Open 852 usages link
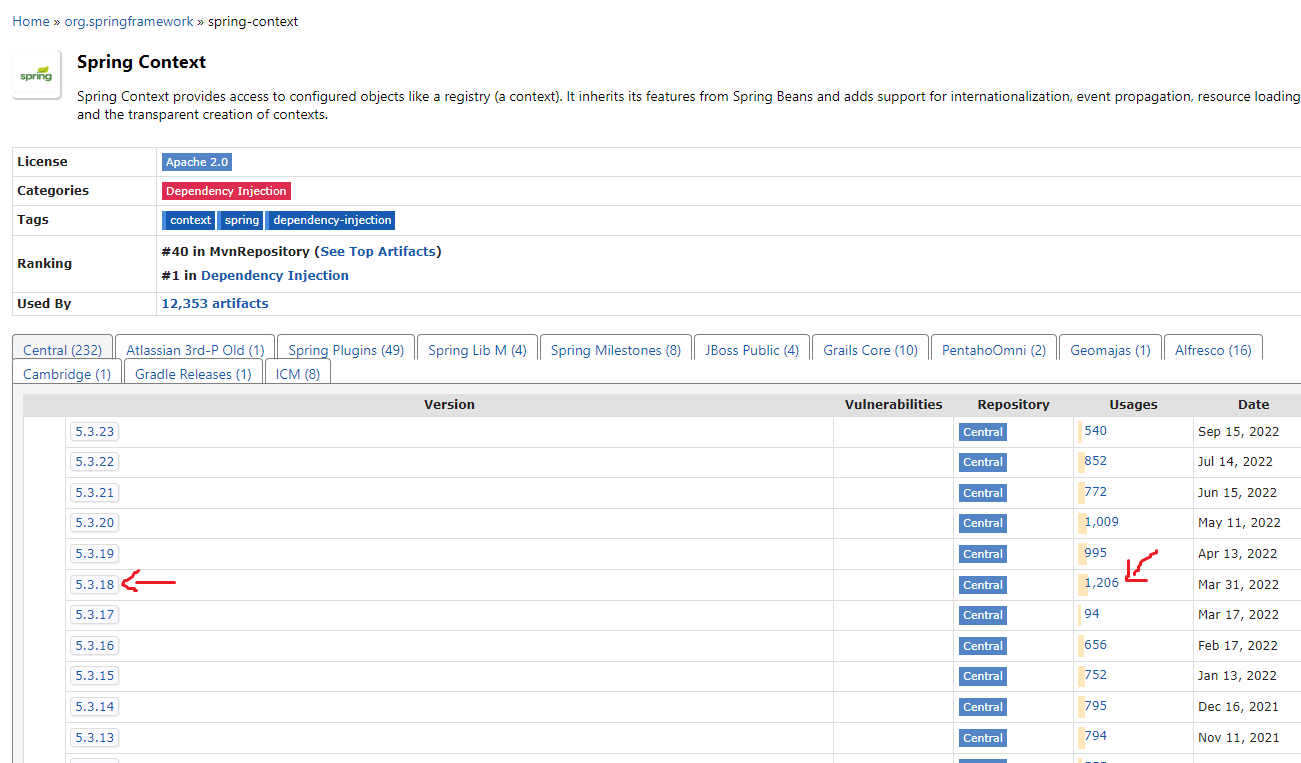The height and width of the screenshot is (763, 1301). [1095, 461]
